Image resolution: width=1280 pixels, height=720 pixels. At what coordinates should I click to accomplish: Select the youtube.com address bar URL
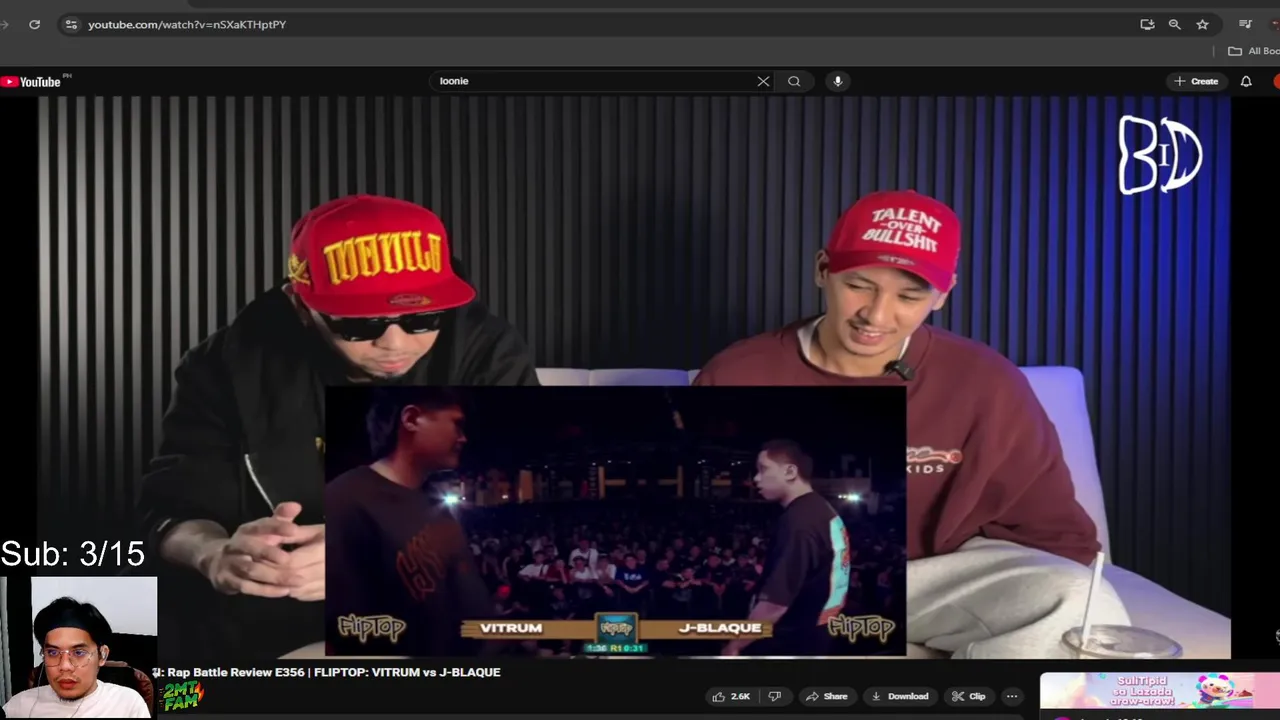point(187,24)
